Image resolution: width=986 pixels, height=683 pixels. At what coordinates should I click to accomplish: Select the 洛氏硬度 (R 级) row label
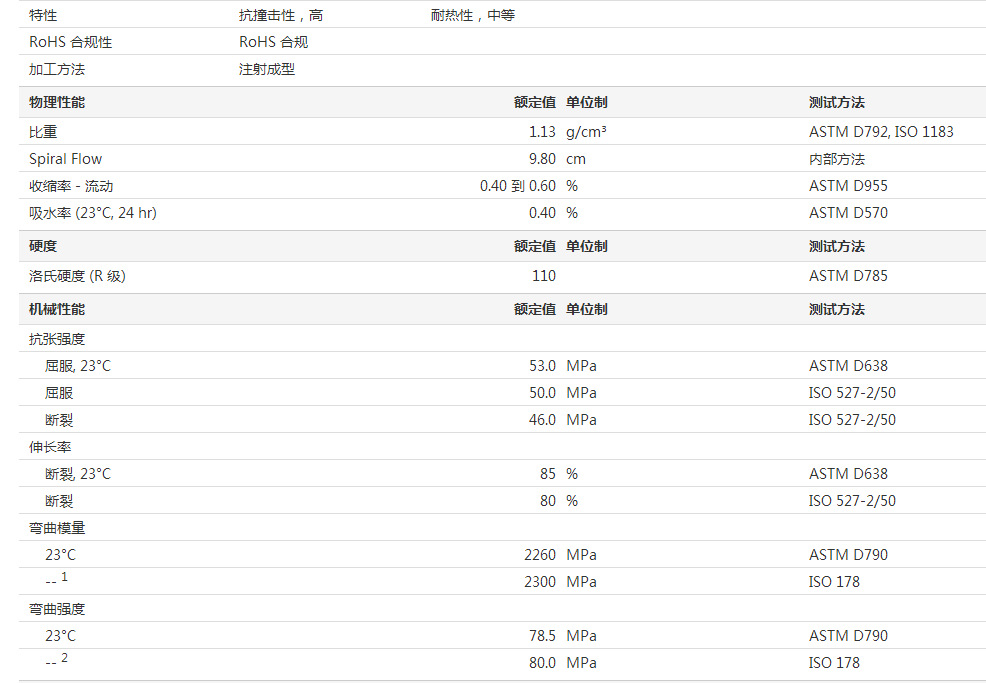pyautogui.click(x=77, y=276)
